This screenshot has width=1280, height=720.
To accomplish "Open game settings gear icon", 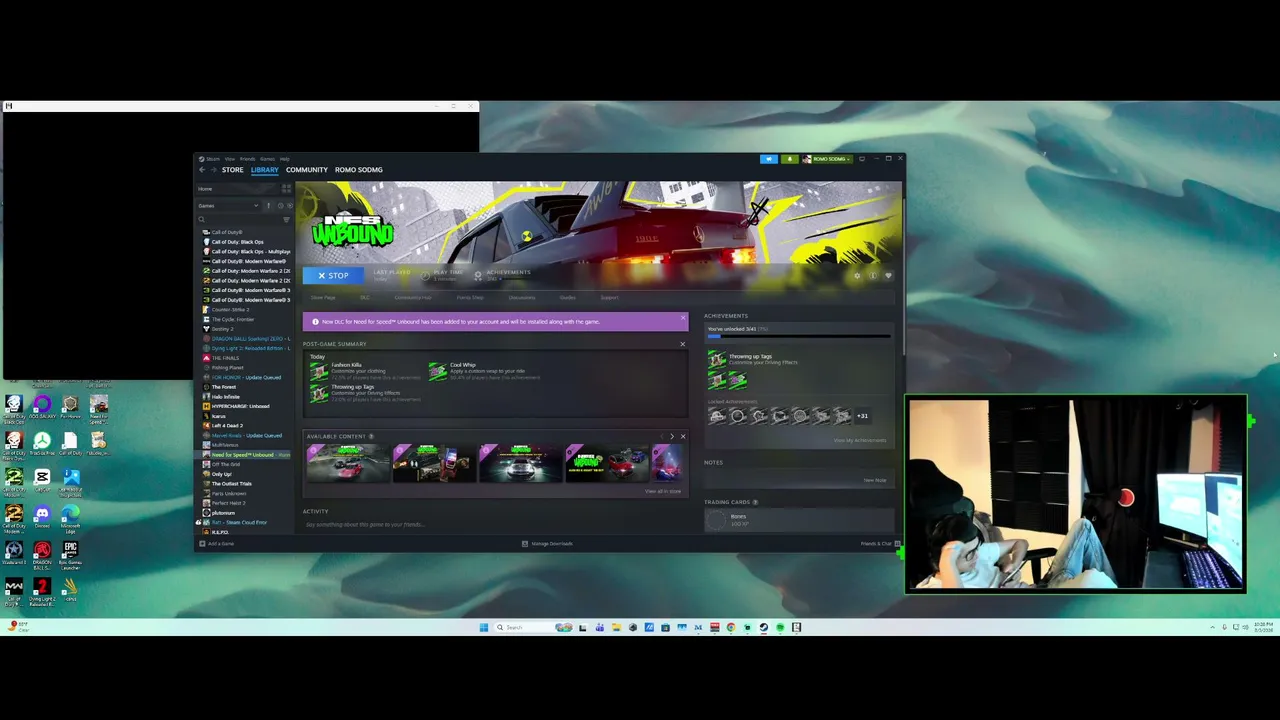I will (x=857, y=276).
